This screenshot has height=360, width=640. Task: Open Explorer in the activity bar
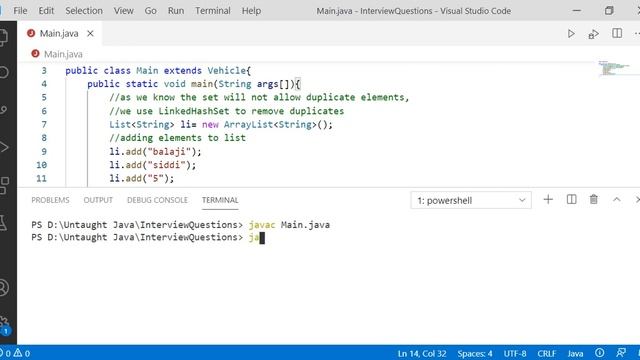click(x=4, y=37)
